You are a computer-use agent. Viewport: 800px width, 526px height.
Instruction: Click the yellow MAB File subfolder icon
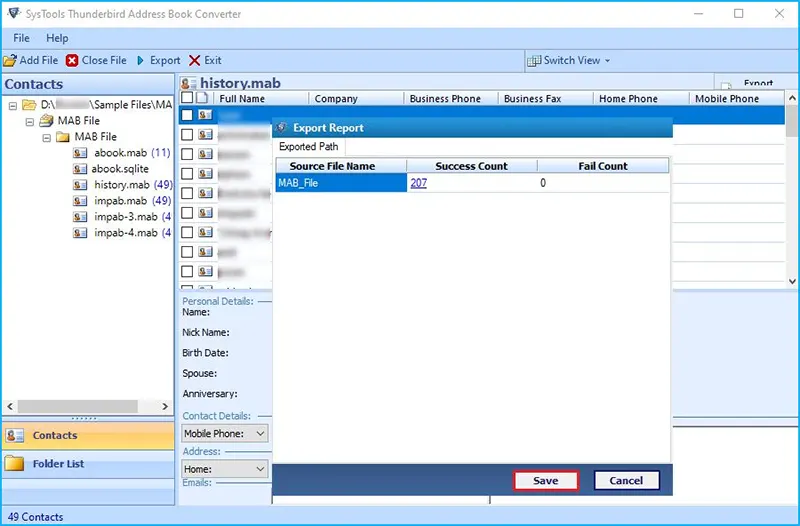[x=63, y=137]
